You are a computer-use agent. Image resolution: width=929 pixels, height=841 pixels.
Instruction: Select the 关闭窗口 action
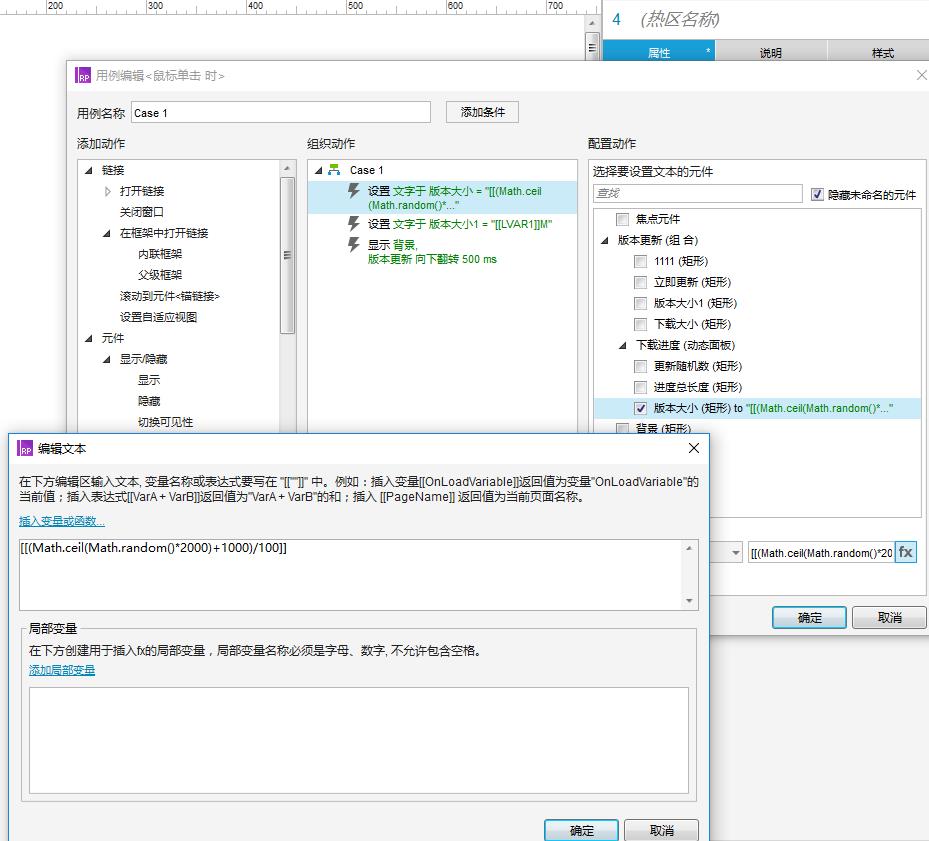pos(142,212)
